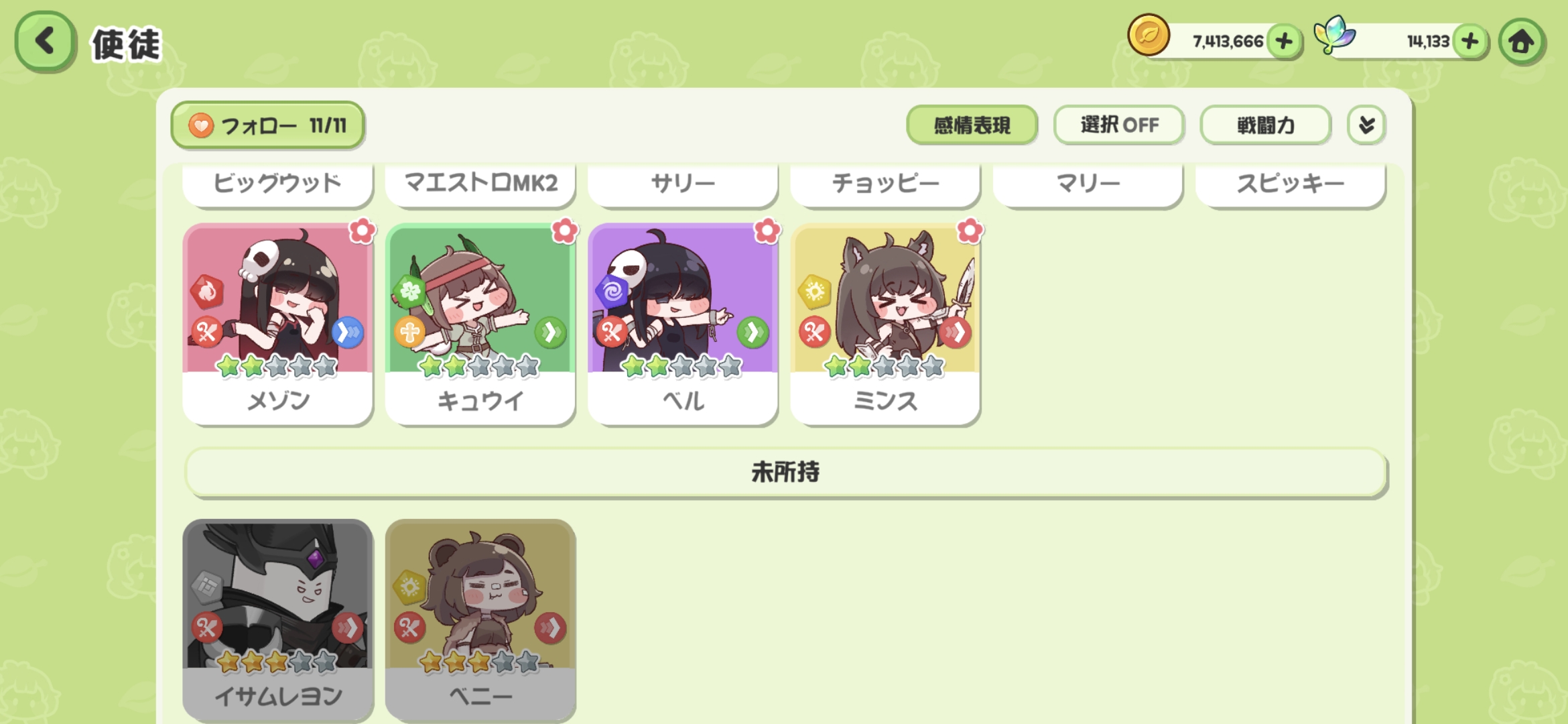Image resolution: width=1568 pixels, height=724 pixels.
Task: Expand the double-chevron sort order button
Action: click(1366, 125)
